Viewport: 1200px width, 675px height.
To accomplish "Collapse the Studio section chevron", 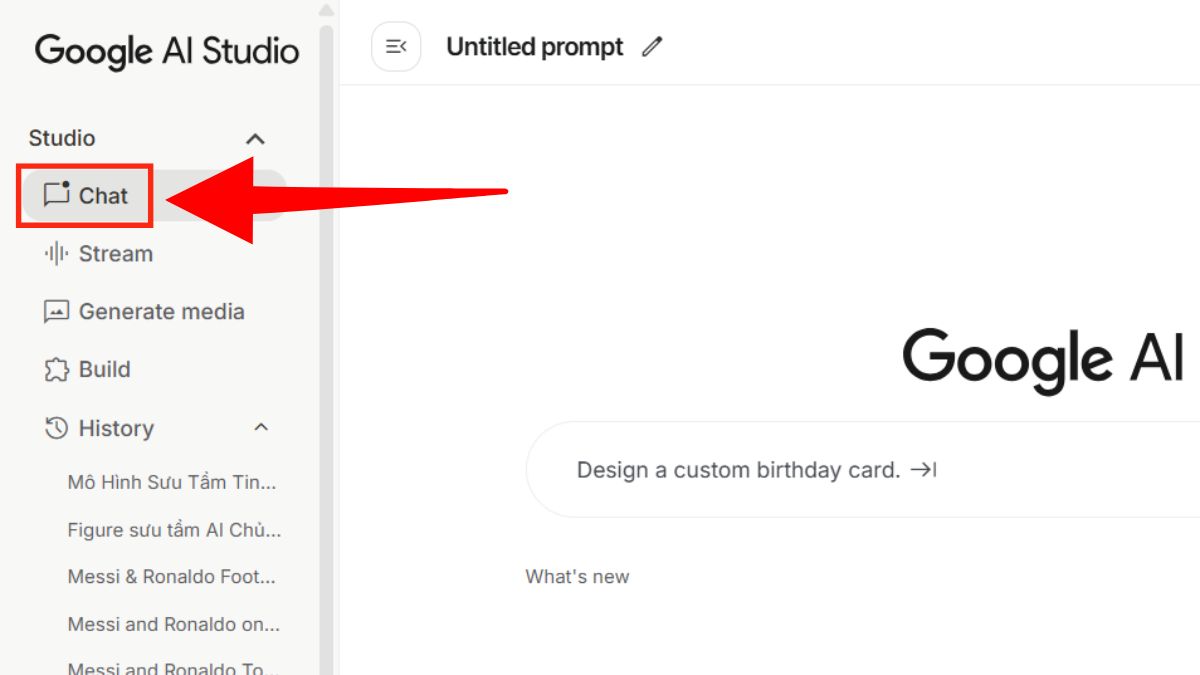I will coord(256,139).
